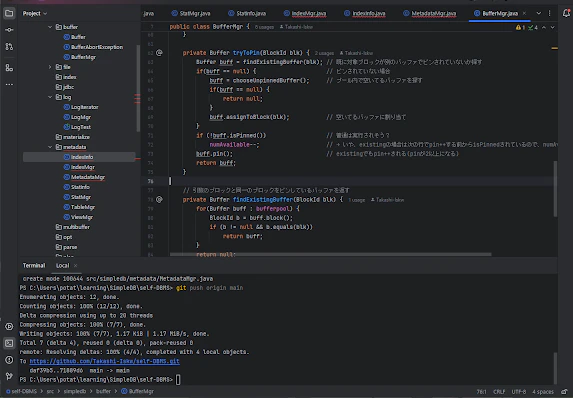Jump to previous highlighted error arrow

(544, 27)
